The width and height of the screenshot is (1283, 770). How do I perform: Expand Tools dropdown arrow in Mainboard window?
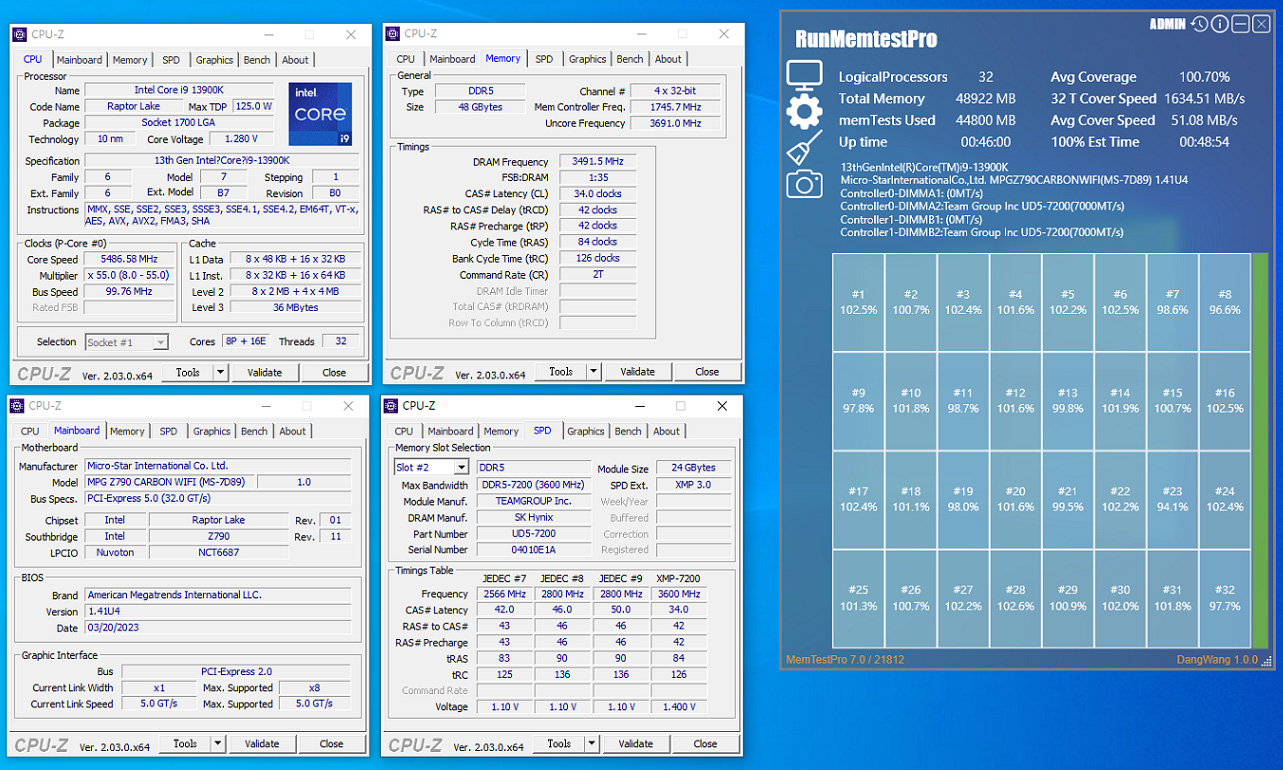click(218, 744)
